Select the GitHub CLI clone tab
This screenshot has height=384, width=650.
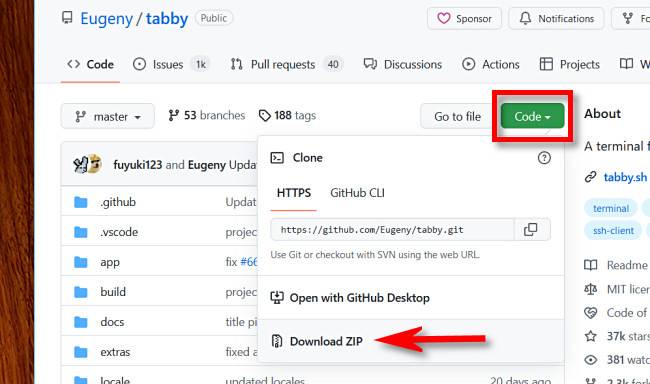click(x=357, y=193)
